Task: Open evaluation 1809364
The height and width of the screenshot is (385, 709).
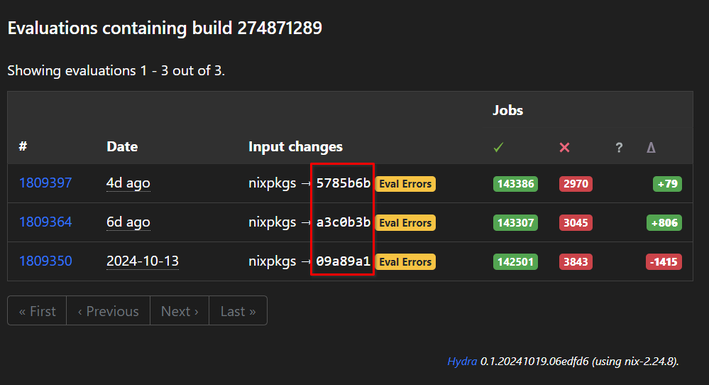Action: (45, 222)
